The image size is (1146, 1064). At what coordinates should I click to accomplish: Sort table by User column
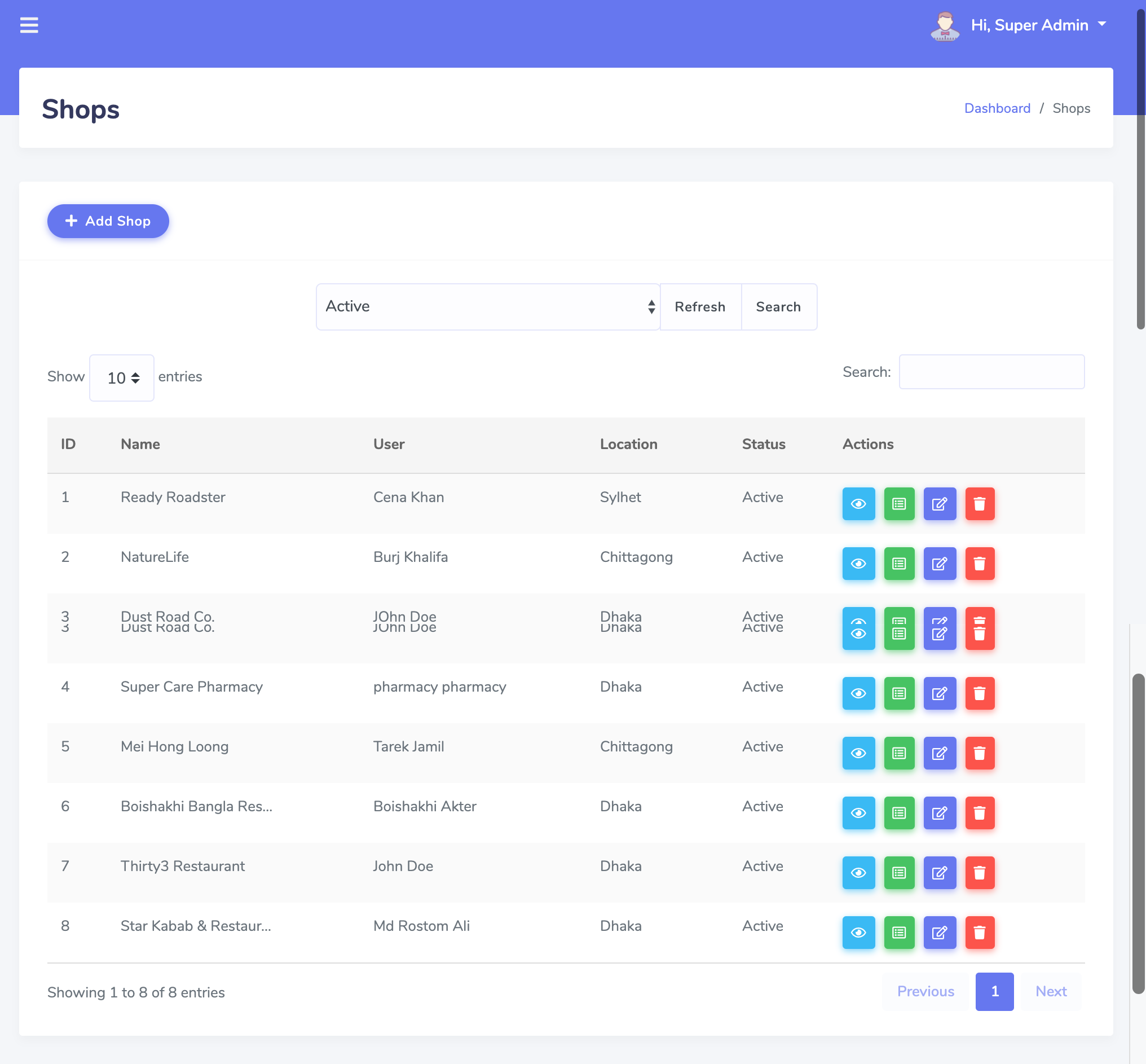coord(389,444)
